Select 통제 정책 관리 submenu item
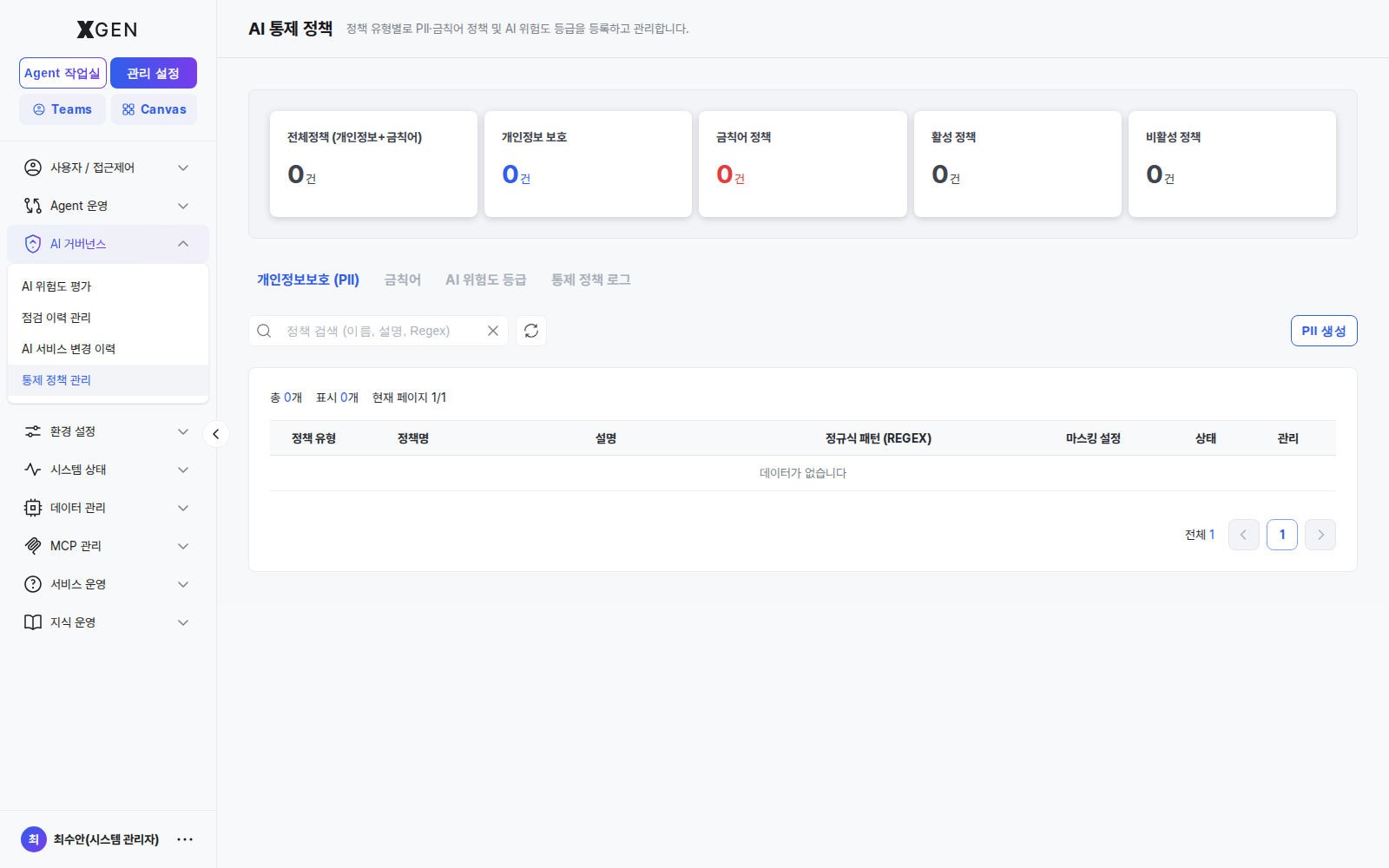The height and width of the screenshot is (868, 1389). click(x=108, y=380)
